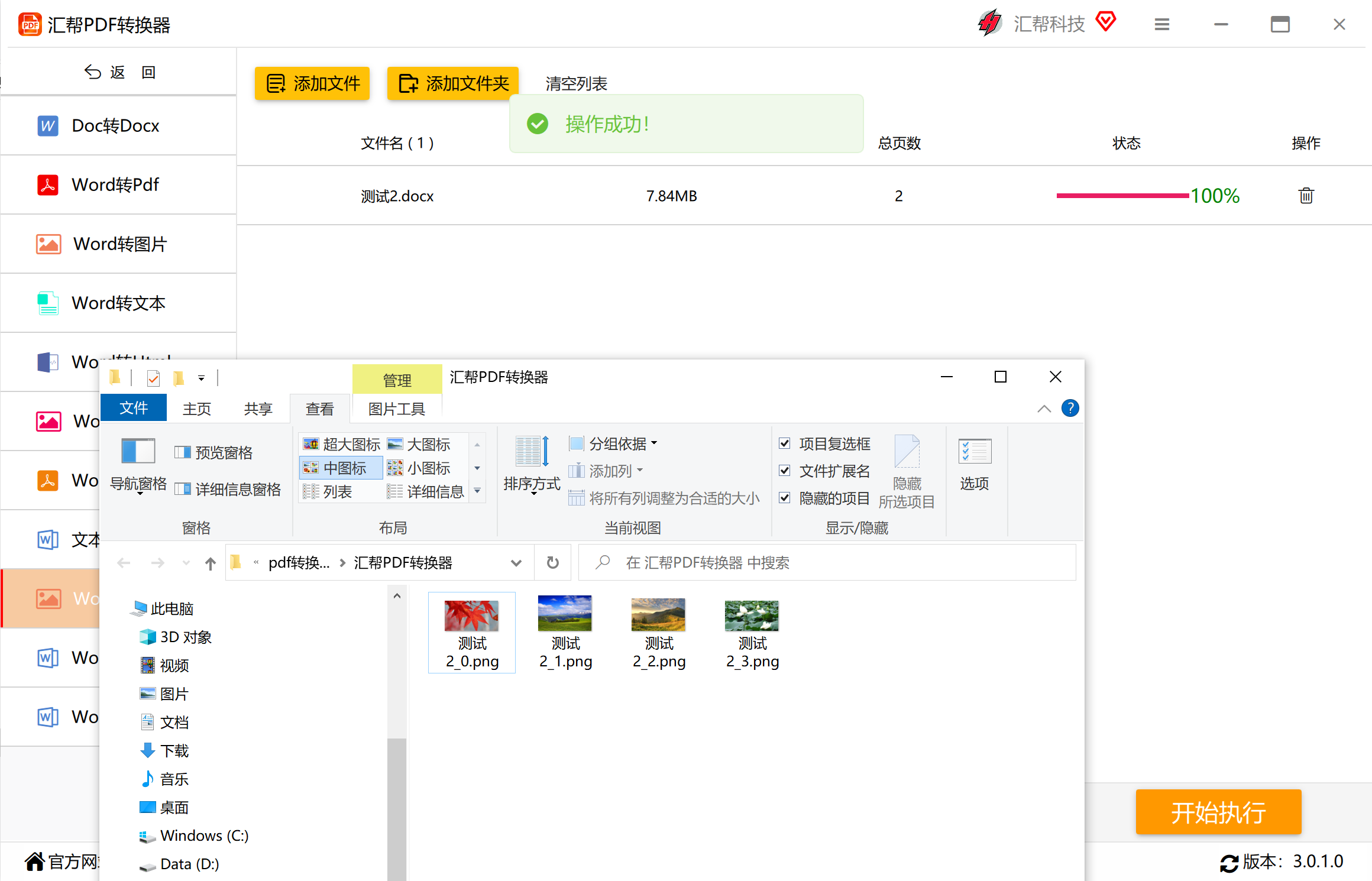Expand the layout gallery more arrow
This screenshot has width=1372, height=881.
477,491
